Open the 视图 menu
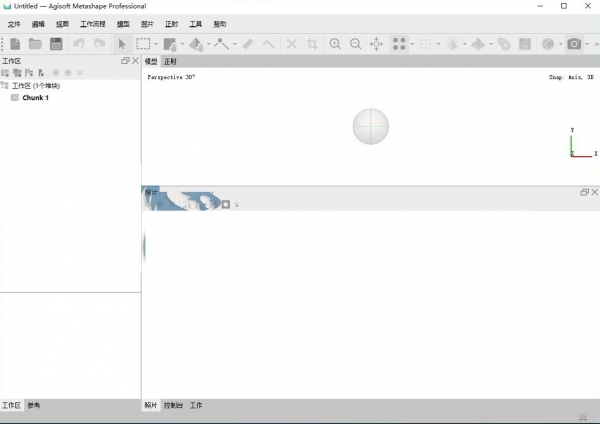This screenshot has width=600, height=424. coord(62,24)
